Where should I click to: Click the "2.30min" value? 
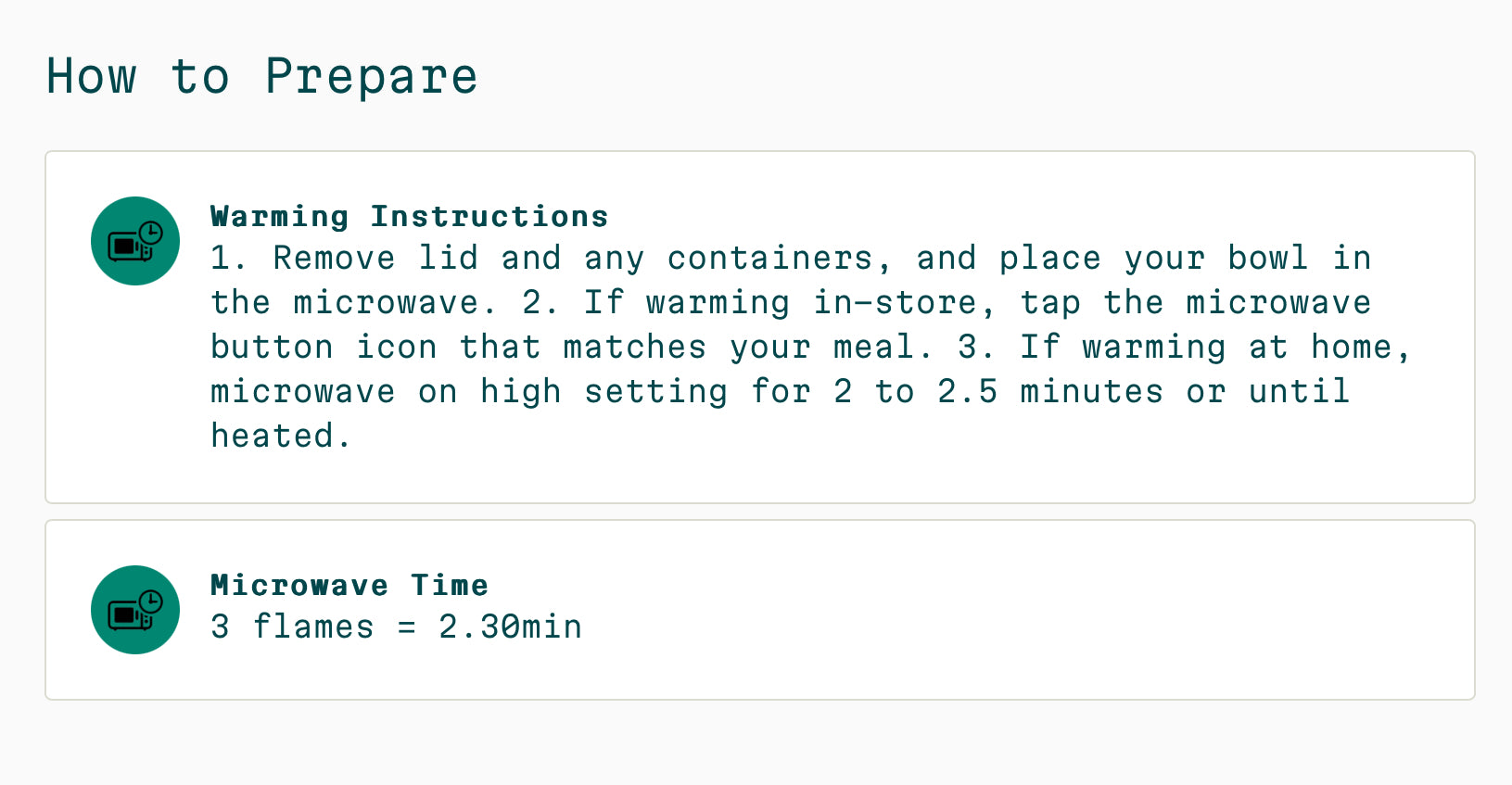point(511,627)
